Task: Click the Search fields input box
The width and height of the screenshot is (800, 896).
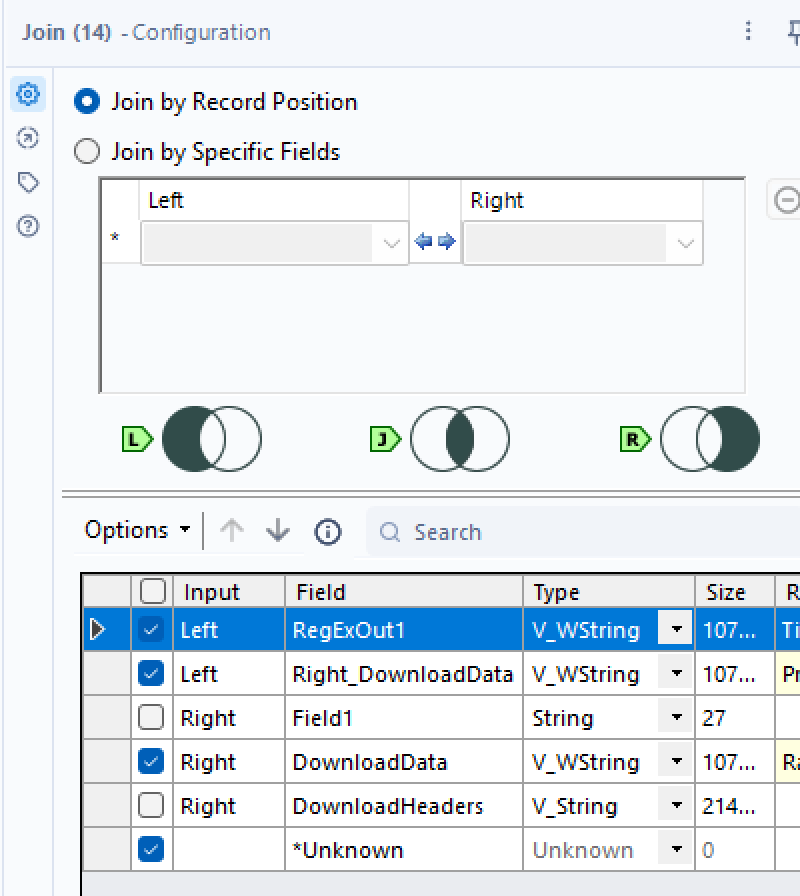Action: (x=583, y=532)
